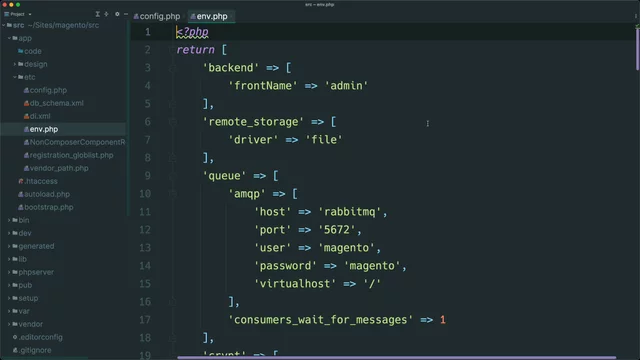Viewport: 640px width, 360px height.
Task: Click the 'rabbitmq' host value
Action: (x=349, y=212)
